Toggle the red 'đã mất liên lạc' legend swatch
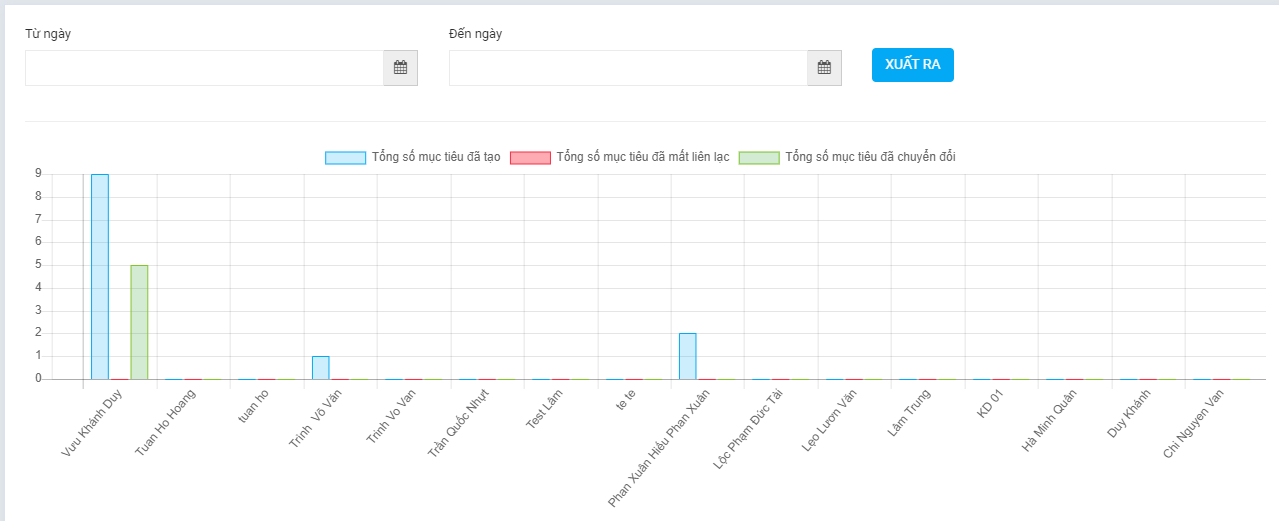1279x521 pixels. pyautogui.click(x=530, y=158)
